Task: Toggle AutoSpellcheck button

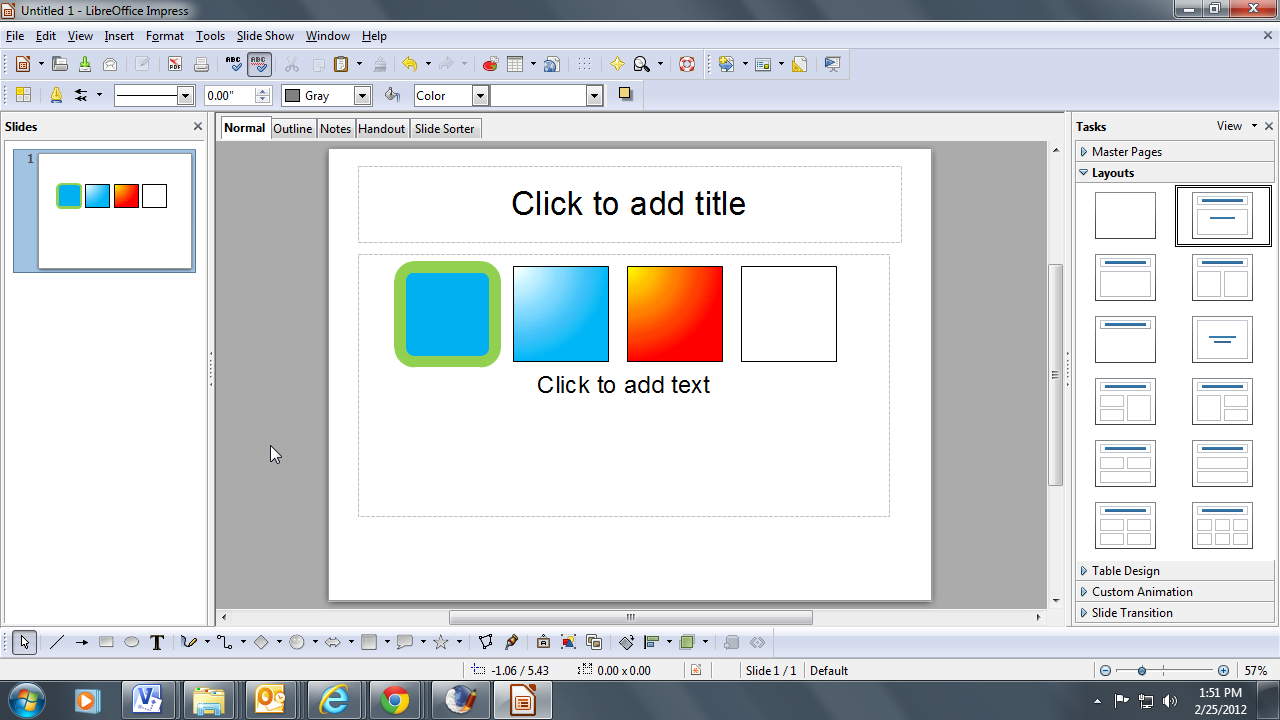Action: point(259,64)
